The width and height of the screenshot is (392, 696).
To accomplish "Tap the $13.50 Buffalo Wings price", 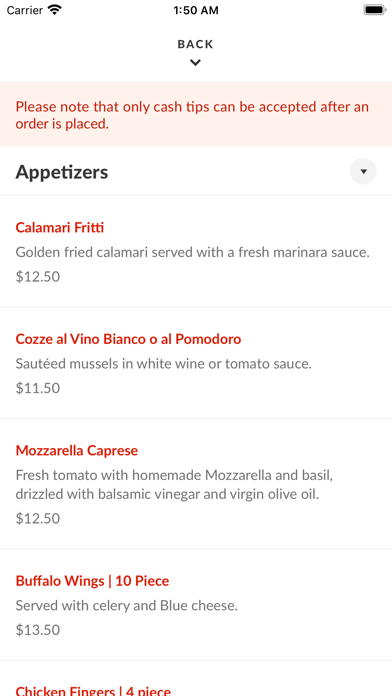I will point(38,630).
